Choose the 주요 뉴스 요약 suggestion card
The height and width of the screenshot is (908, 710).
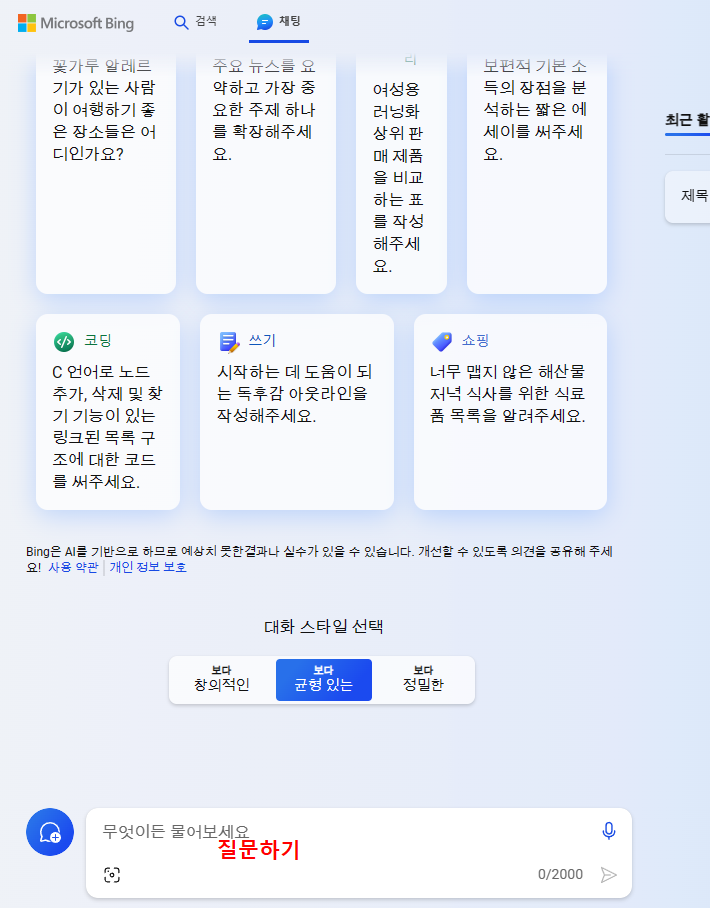coord(266,174)
